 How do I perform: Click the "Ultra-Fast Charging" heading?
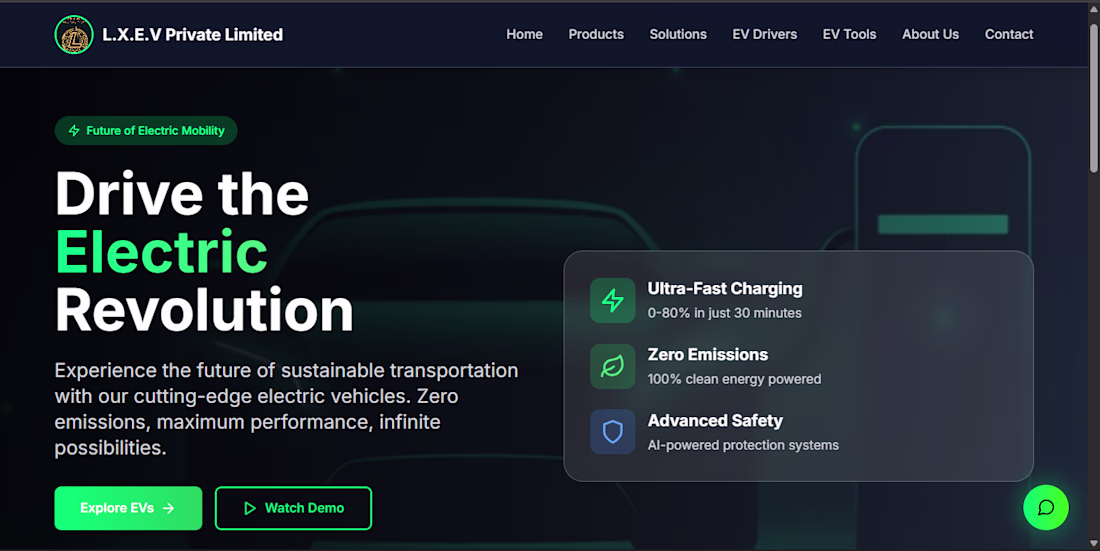tap(725, 288)
